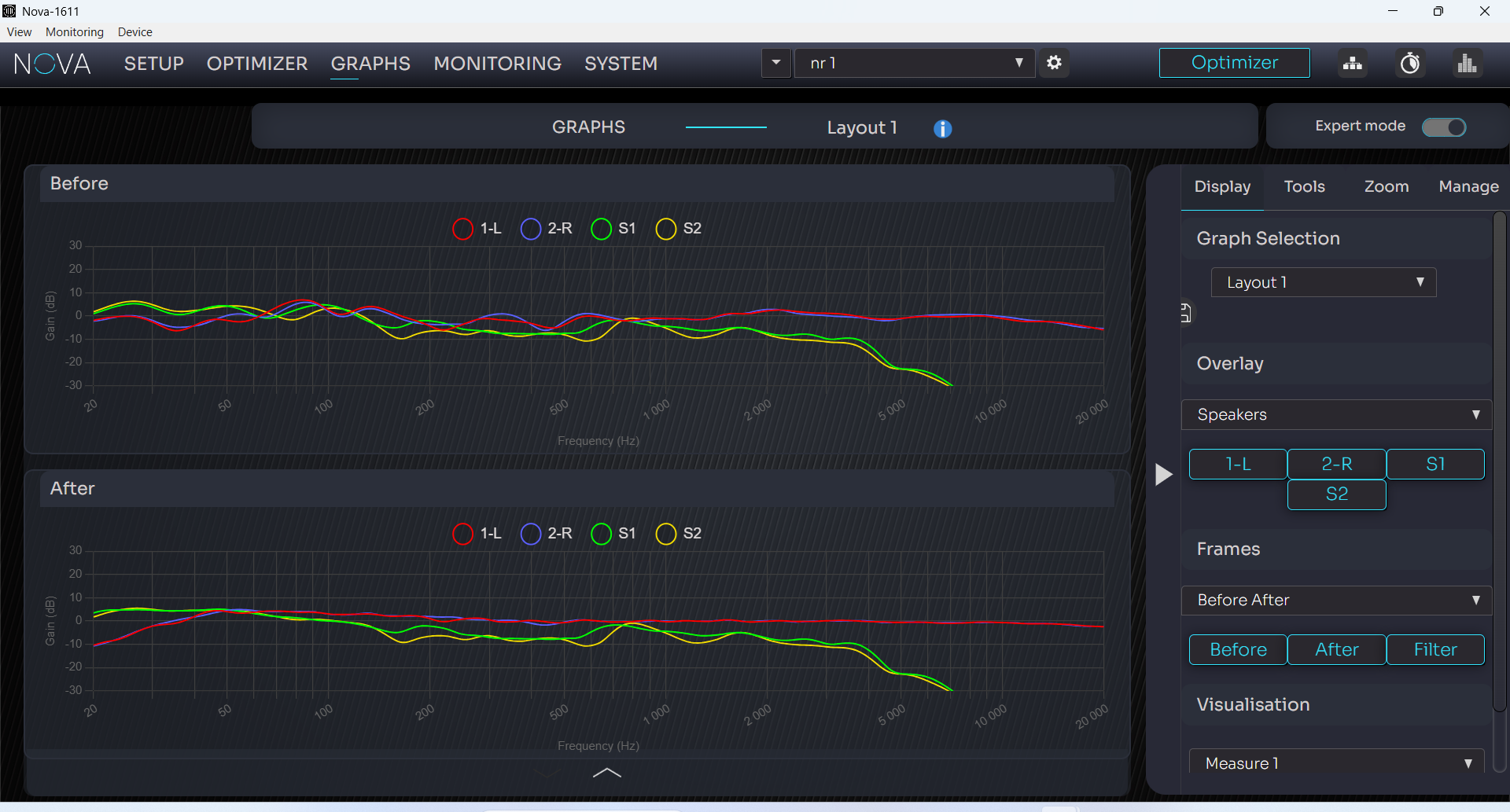Restore down the Nova-1611 window
The height and width of the screenshot is (812, 1510).
[1438, 11]
